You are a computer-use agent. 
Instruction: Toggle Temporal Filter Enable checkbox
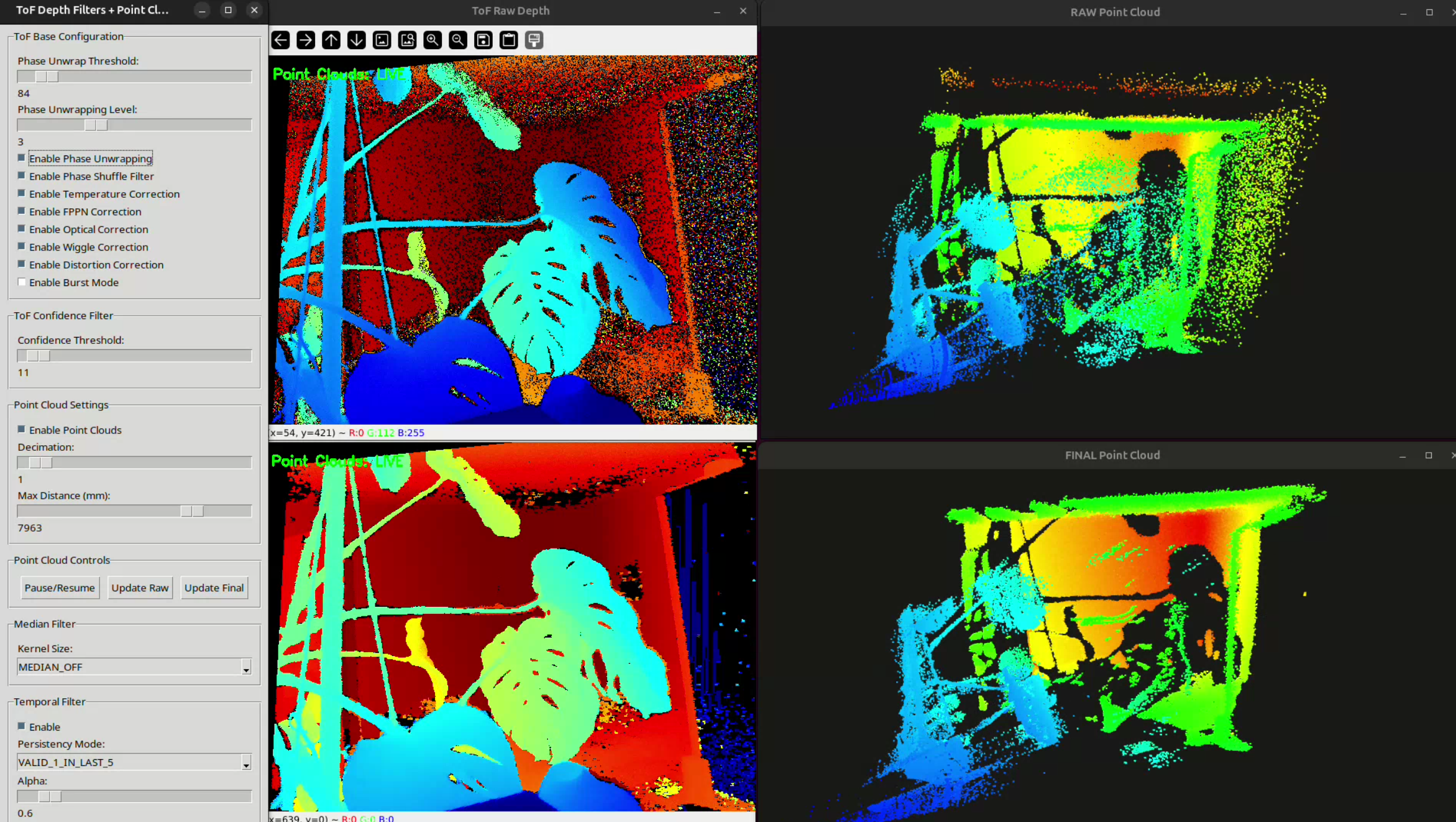pyautogui.click(x=22, y=726)
